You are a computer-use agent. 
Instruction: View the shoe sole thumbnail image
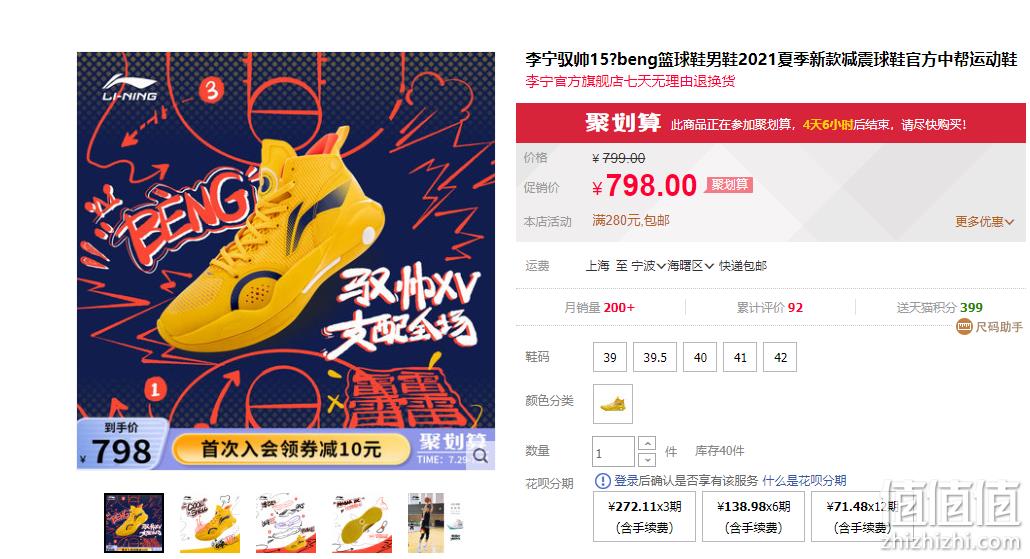click(362, 523)
